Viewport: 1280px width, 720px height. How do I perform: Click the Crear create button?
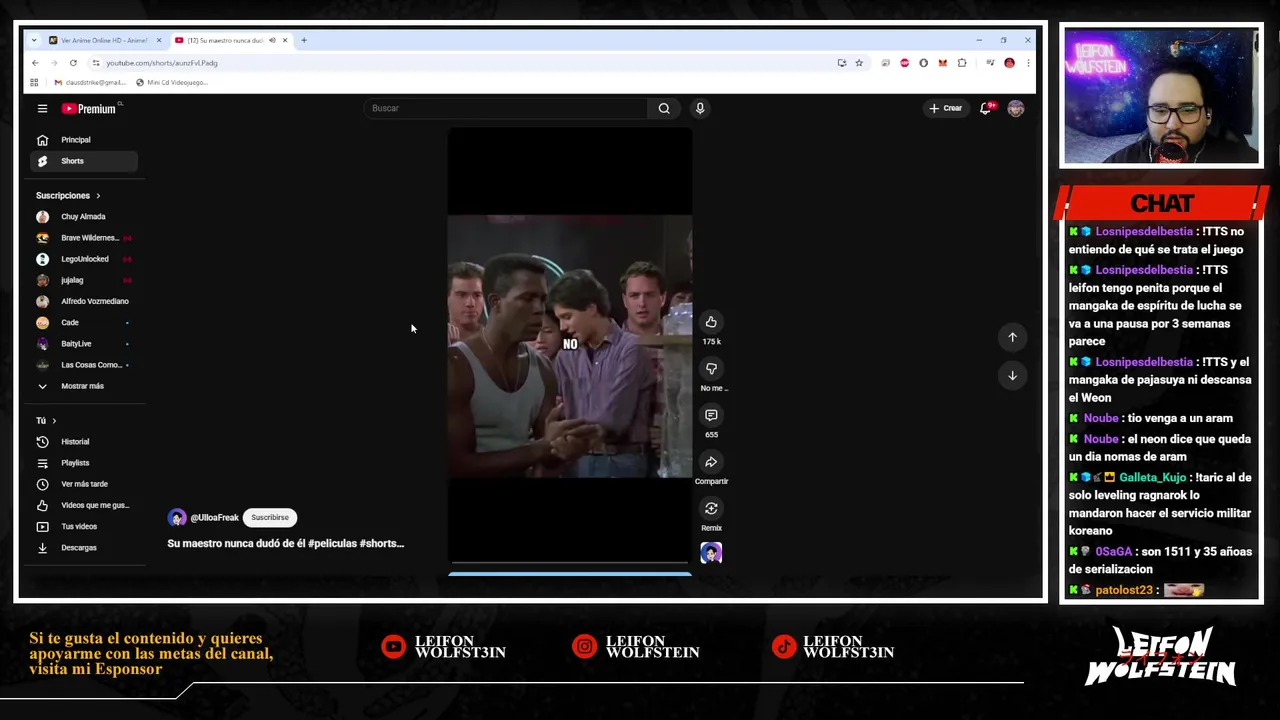[x=945, y=108]
